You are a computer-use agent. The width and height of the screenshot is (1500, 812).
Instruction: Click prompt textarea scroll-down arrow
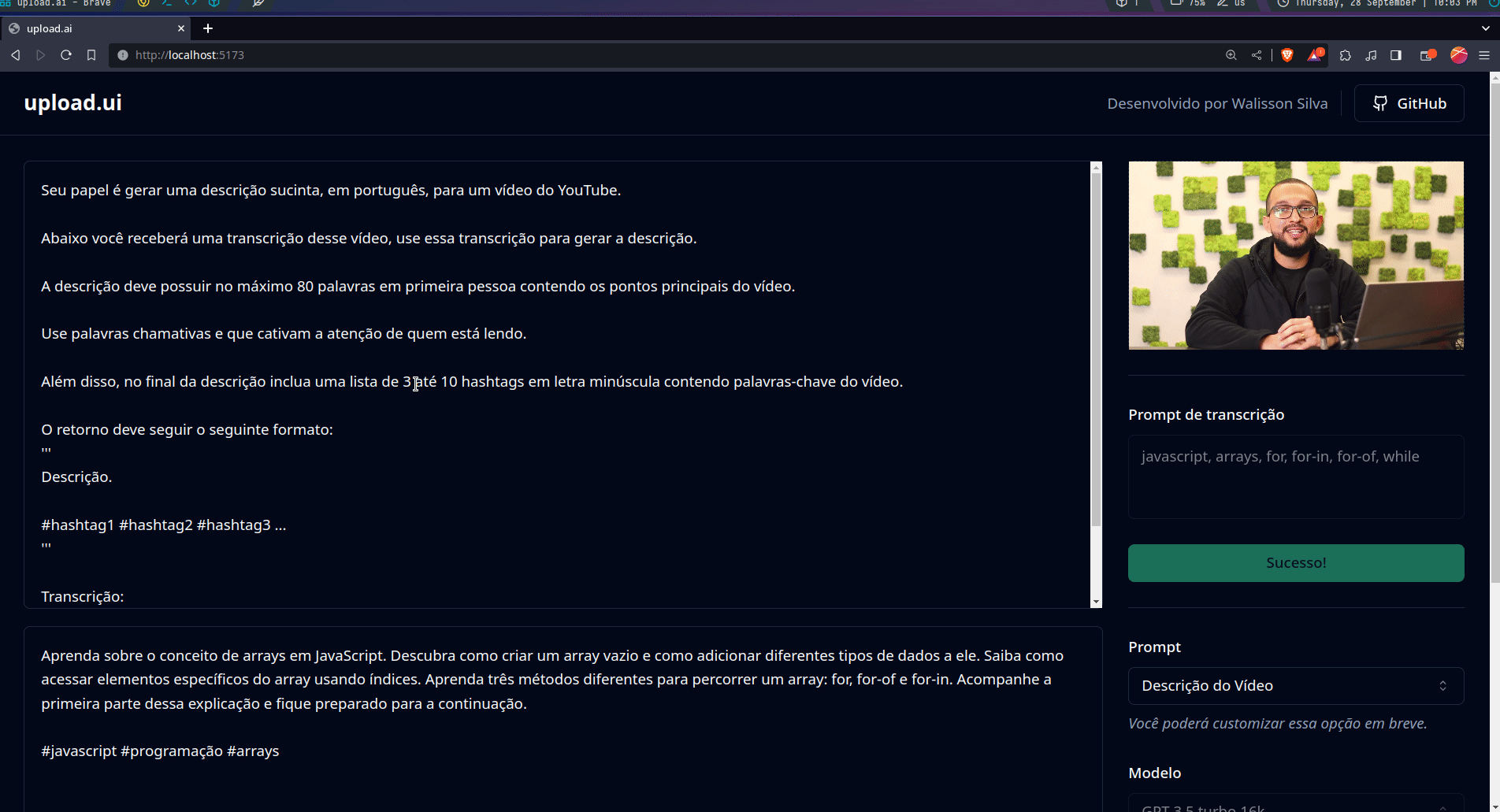pyautogui.click(x=1096, y=602)
